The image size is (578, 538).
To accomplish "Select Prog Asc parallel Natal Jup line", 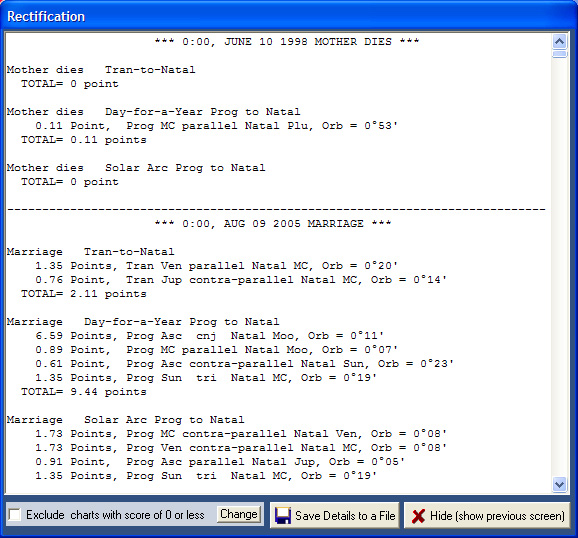I will (x=220, y=462).
